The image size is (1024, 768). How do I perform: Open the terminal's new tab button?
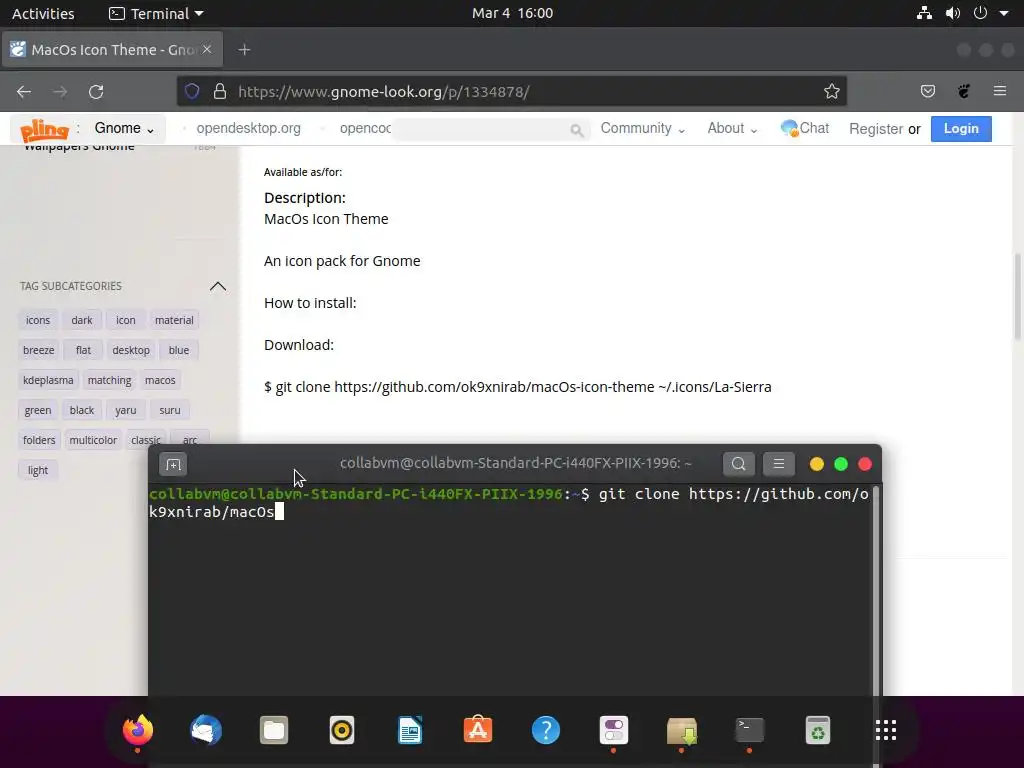(173, 464)
